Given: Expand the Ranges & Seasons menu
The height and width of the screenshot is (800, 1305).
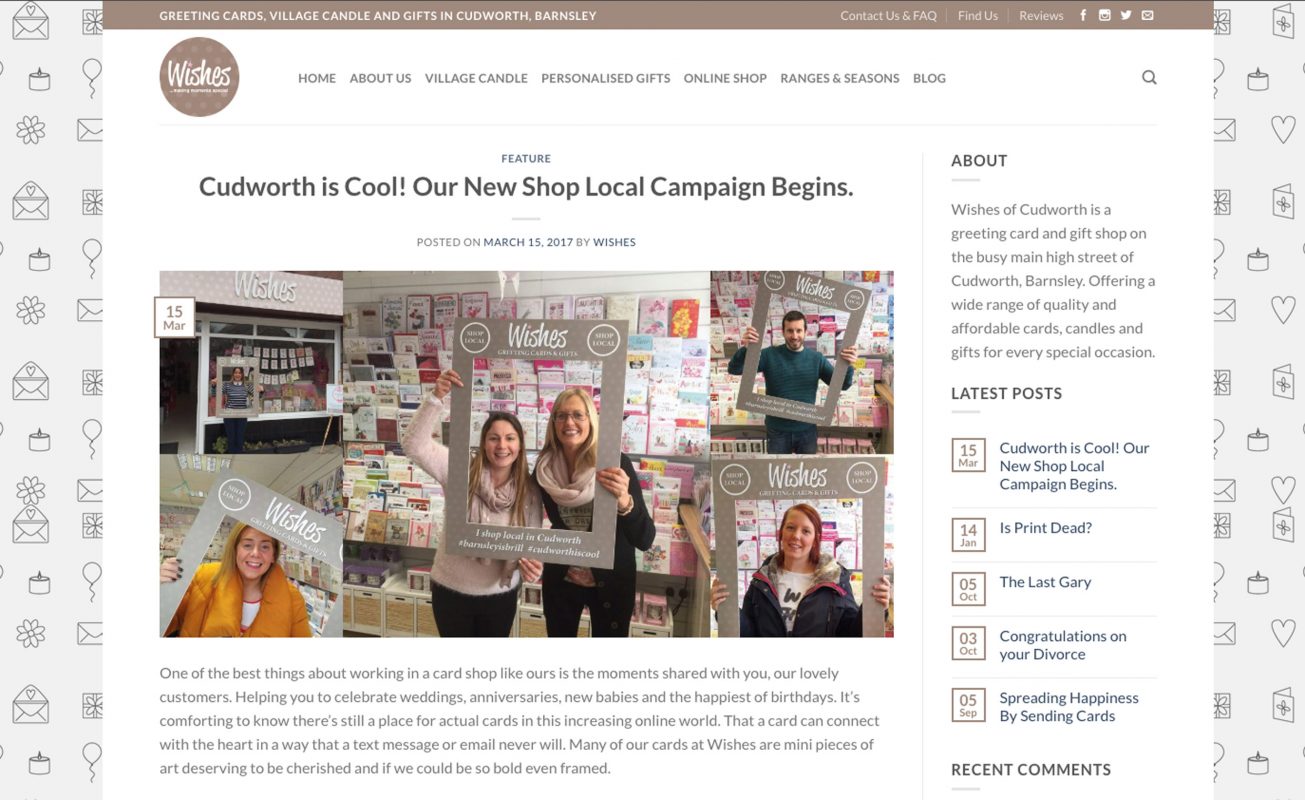Looking at the screenshot, I should click(x=840, y=78).
